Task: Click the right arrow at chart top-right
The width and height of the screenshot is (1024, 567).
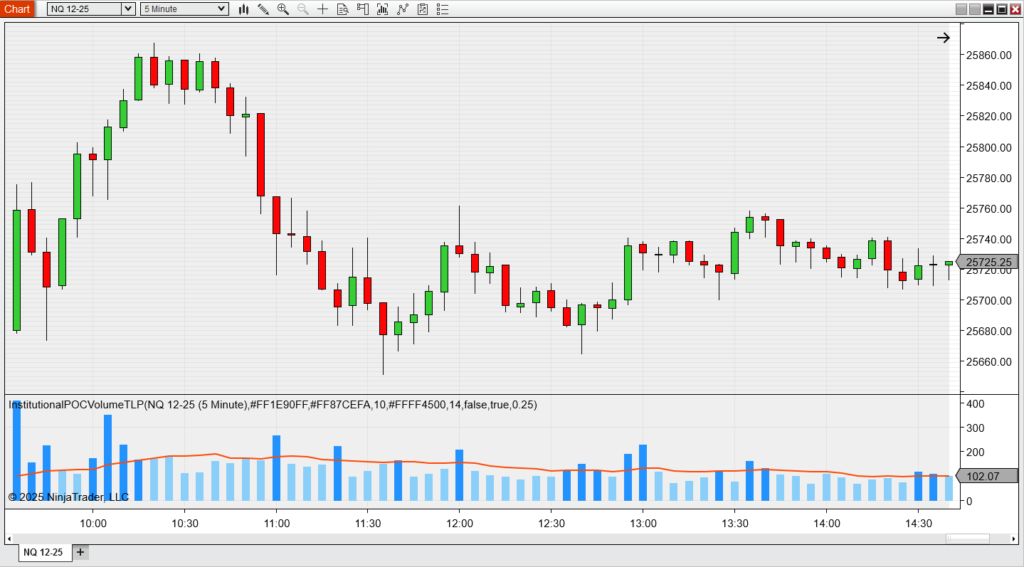Action: click(943, 38)
